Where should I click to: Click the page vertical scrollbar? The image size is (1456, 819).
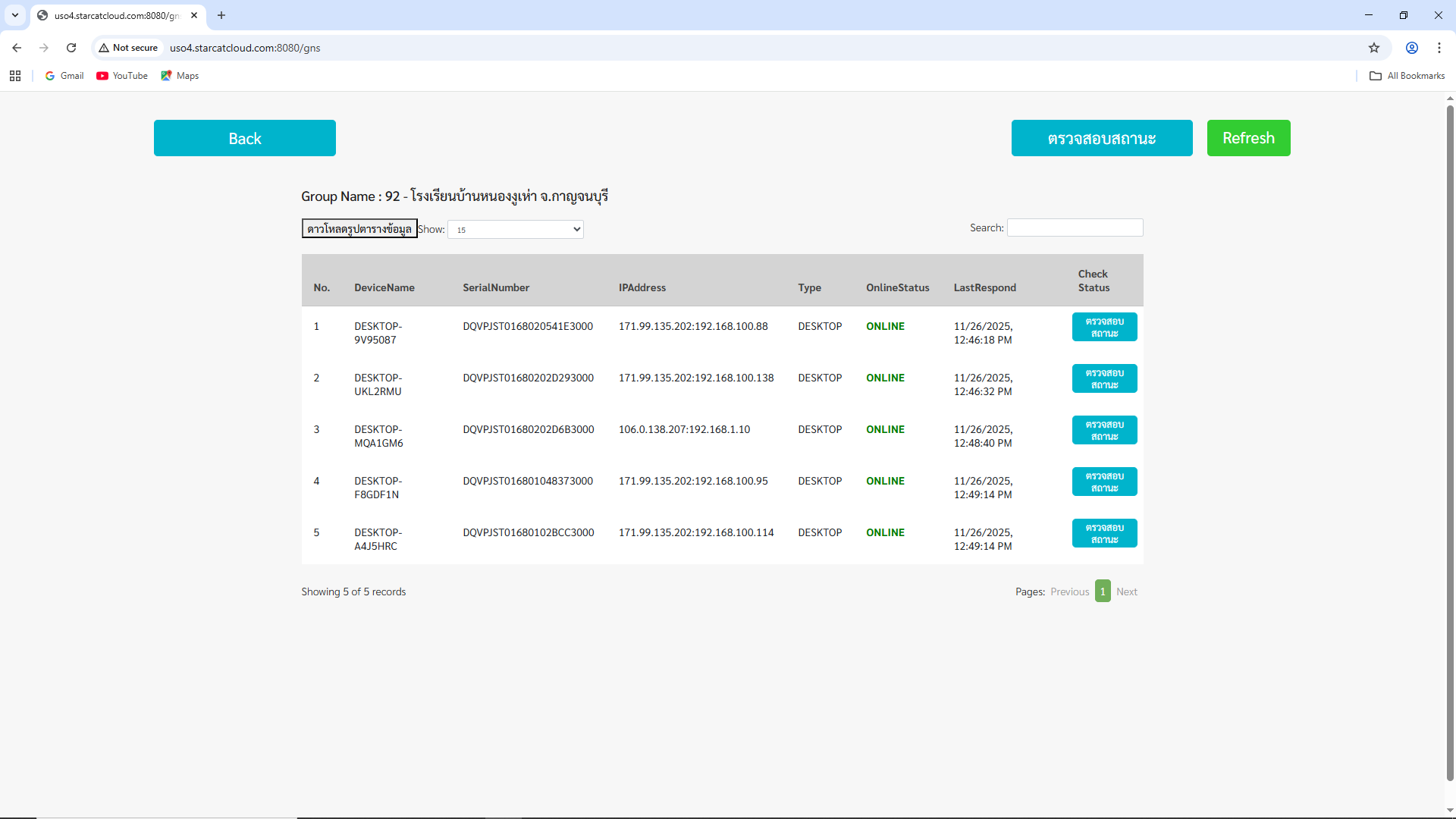(1450, 440)
